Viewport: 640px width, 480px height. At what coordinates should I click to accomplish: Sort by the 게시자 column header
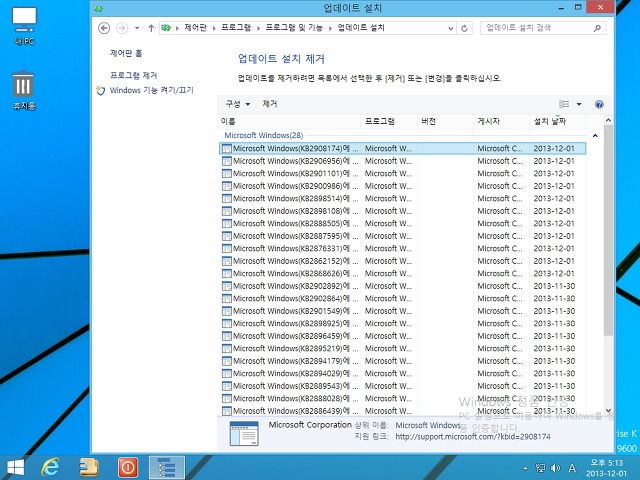tap(501, 121)
